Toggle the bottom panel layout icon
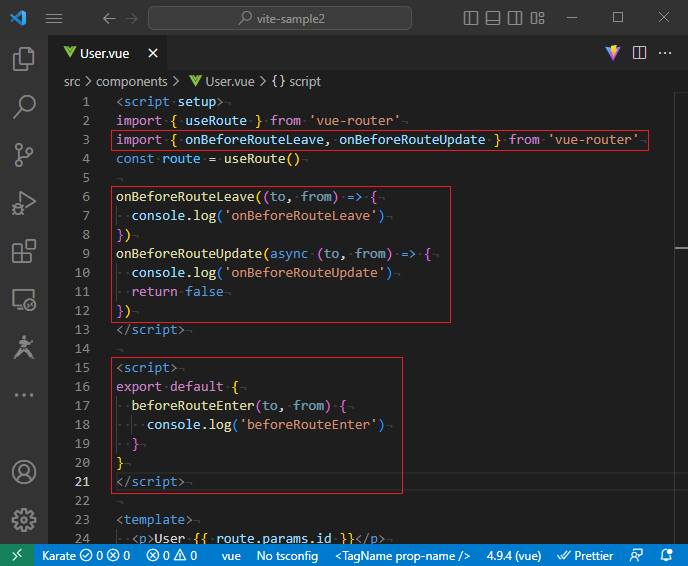 pyautogui.click(x=493, y=18)
